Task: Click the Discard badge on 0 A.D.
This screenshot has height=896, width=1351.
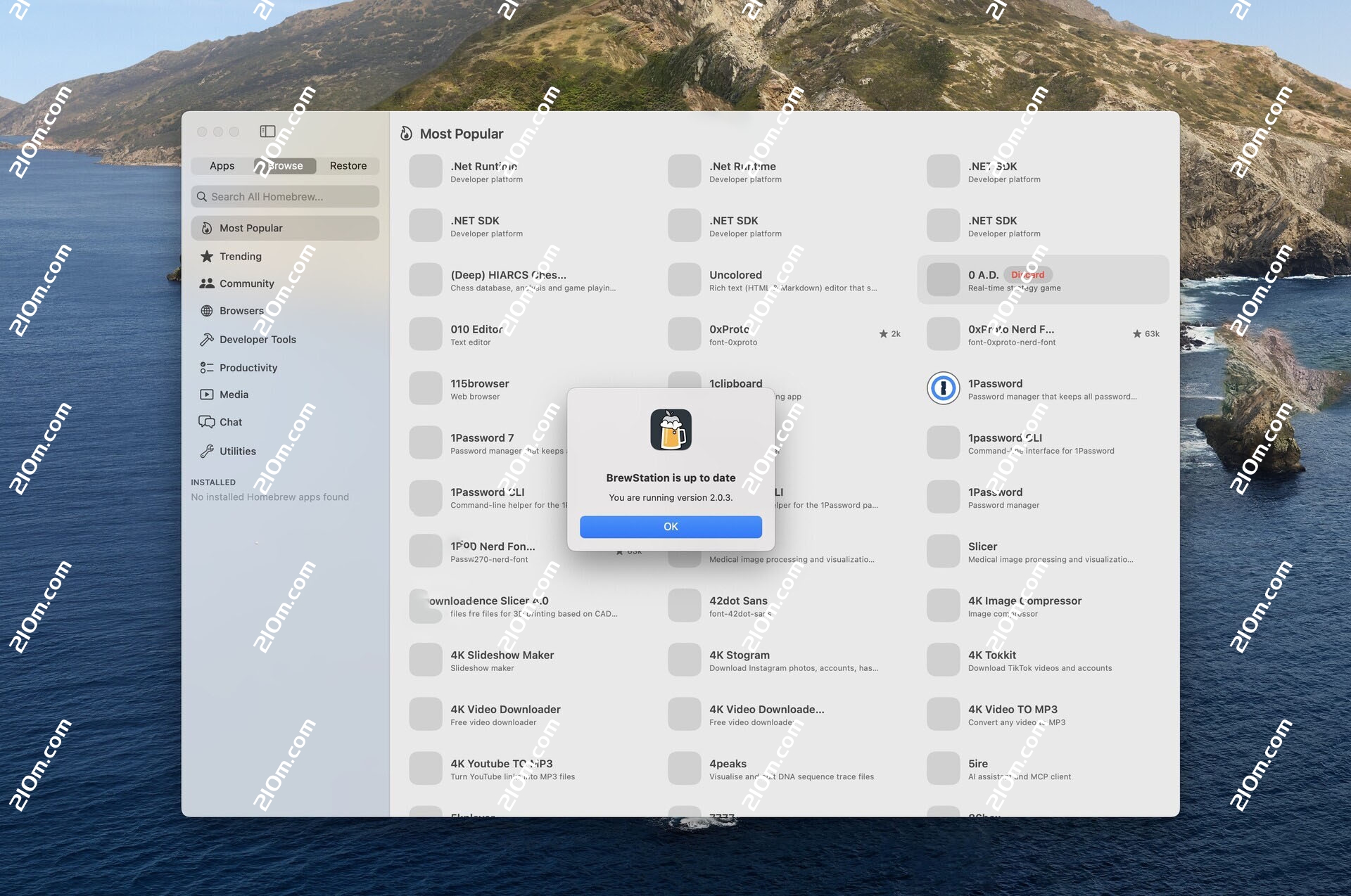Action: point(1027,275)
